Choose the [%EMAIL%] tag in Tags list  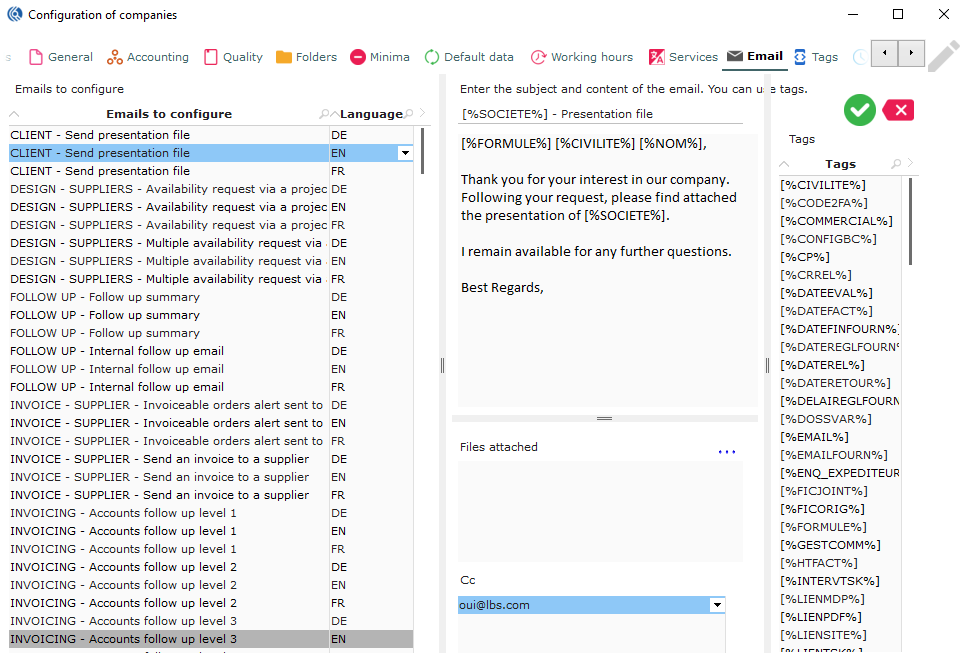814,437
